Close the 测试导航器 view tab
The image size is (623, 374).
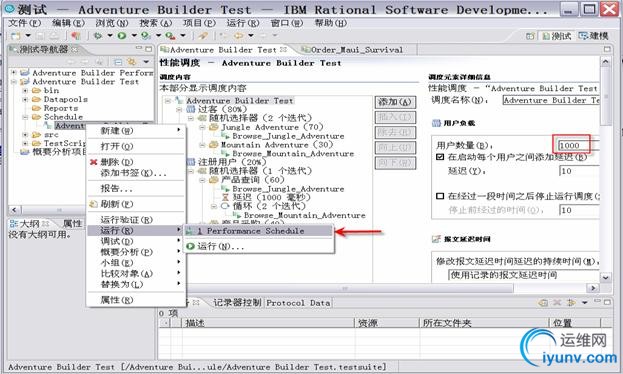pyautogui.click(x=74, y=49)
